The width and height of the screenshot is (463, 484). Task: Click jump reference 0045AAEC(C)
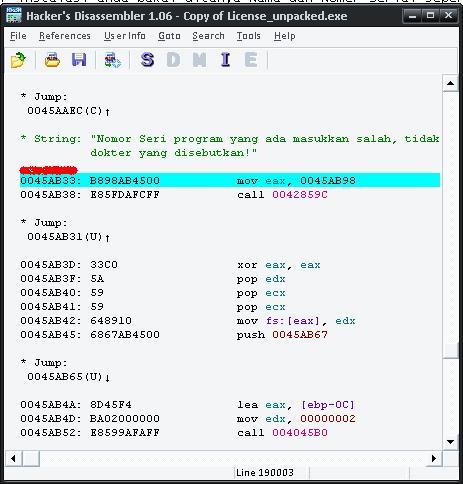68,111
